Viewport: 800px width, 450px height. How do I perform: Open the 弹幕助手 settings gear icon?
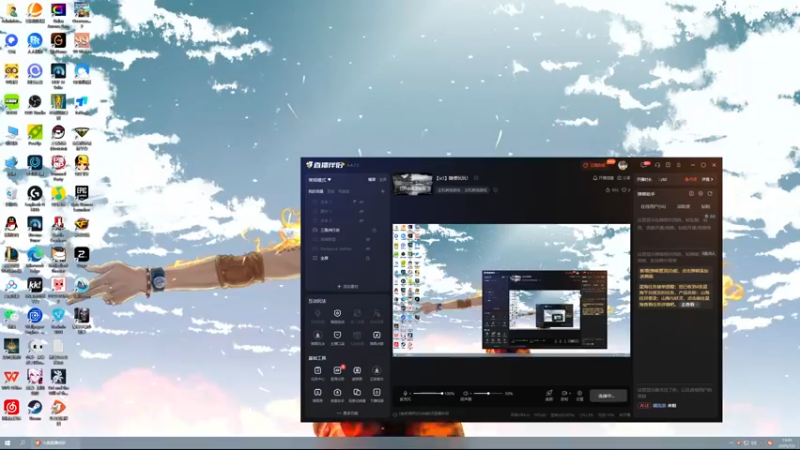pyautogui.click(x=701, y=194)
